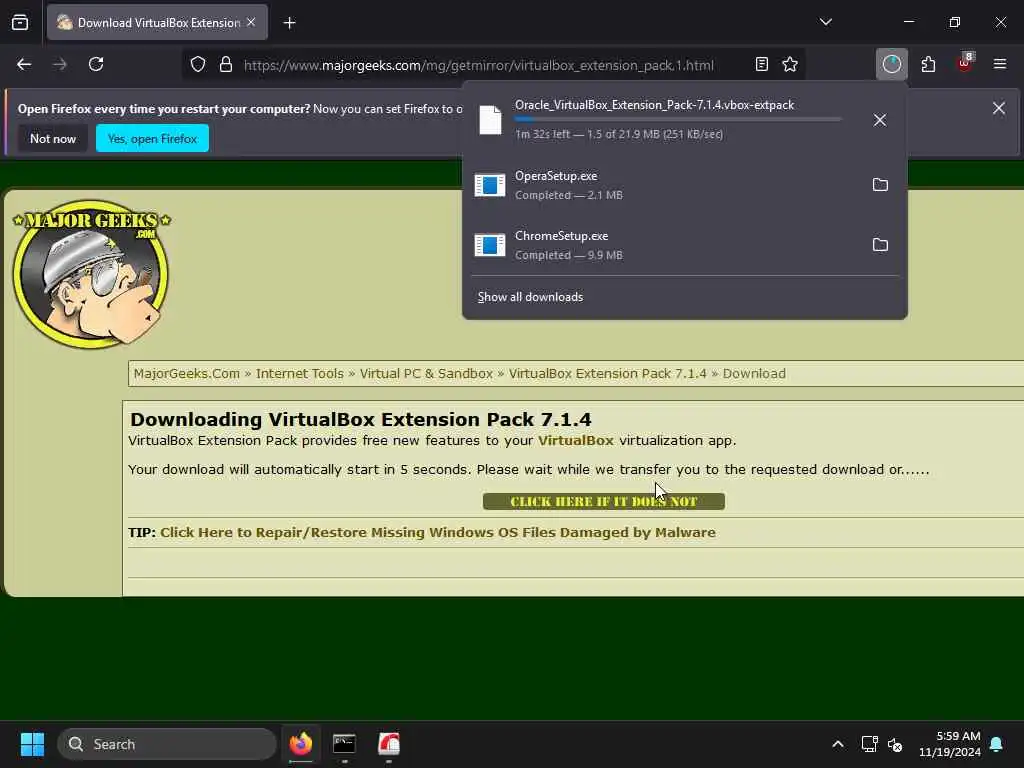Viewport: 1024px width, 768px height.
Task: Expand the list all tabs chevron
Action: 825,22
